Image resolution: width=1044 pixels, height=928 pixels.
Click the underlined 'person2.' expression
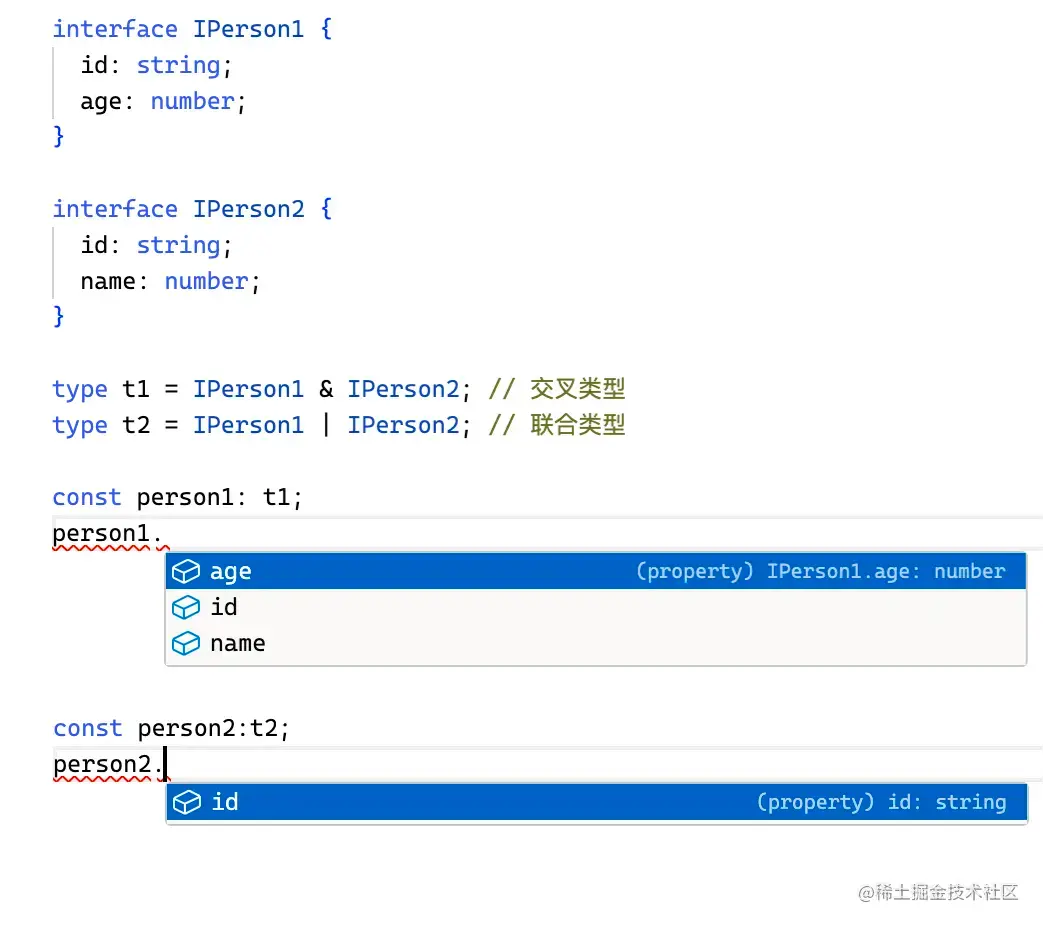pyautogui.click(x=109, y=764)
